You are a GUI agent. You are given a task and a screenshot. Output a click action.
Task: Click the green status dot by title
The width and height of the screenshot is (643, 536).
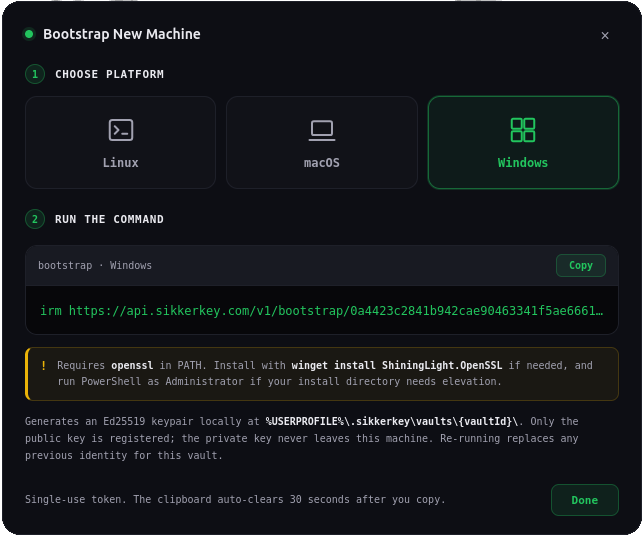click(x=29, y=34)
